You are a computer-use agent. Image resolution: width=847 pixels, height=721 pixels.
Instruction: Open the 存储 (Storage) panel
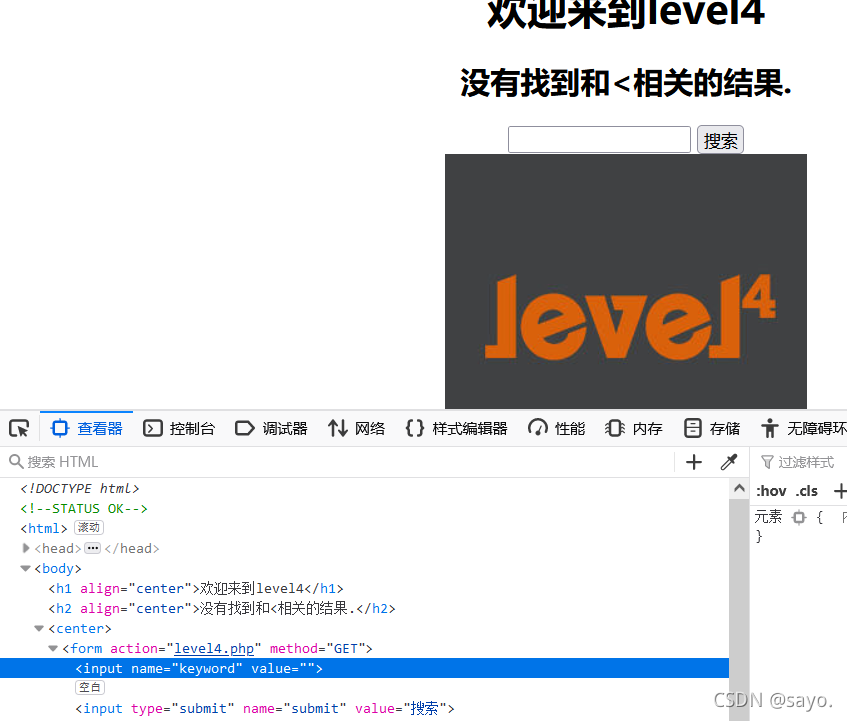pyautogui.click(x=711, y=427)
